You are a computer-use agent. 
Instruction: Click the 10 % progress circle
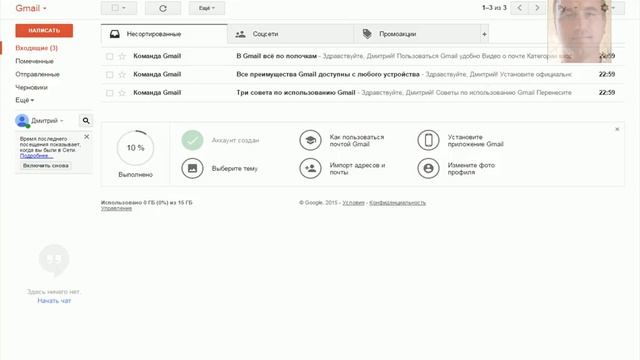(x=136, y=148)
